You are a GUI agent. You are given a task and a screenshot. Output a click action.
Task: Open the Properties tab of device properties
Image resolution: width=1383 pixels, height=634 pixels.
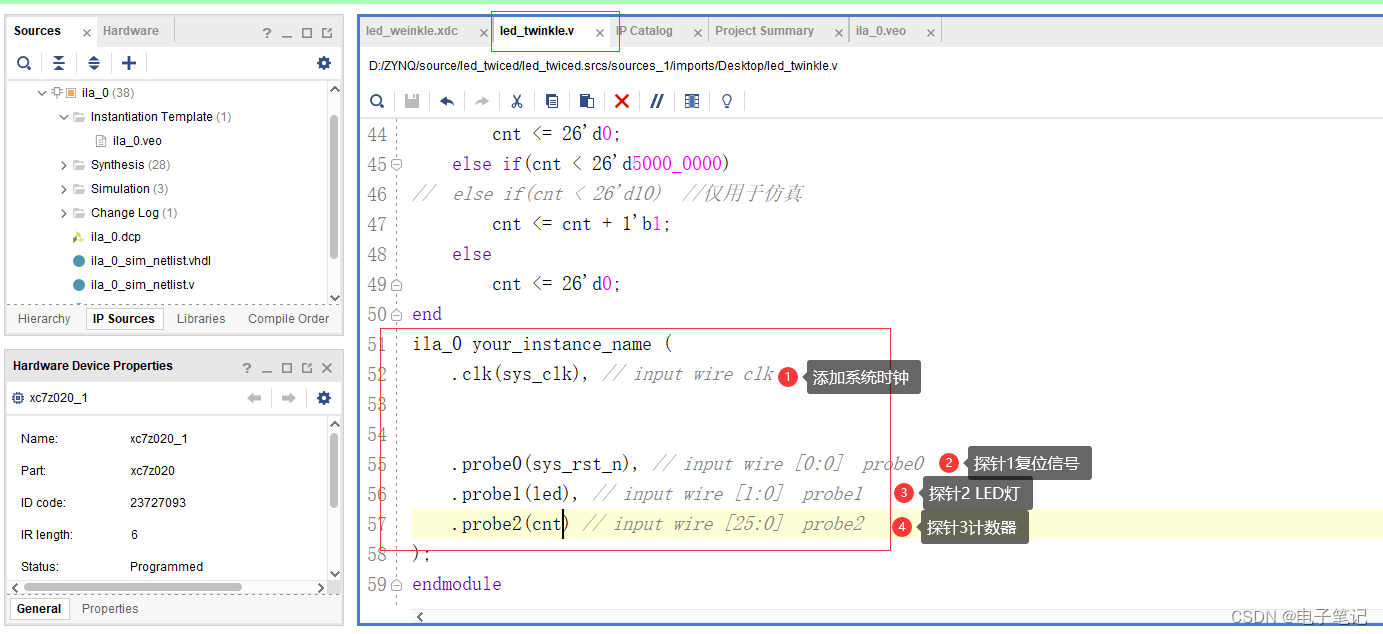coord(110,609)
